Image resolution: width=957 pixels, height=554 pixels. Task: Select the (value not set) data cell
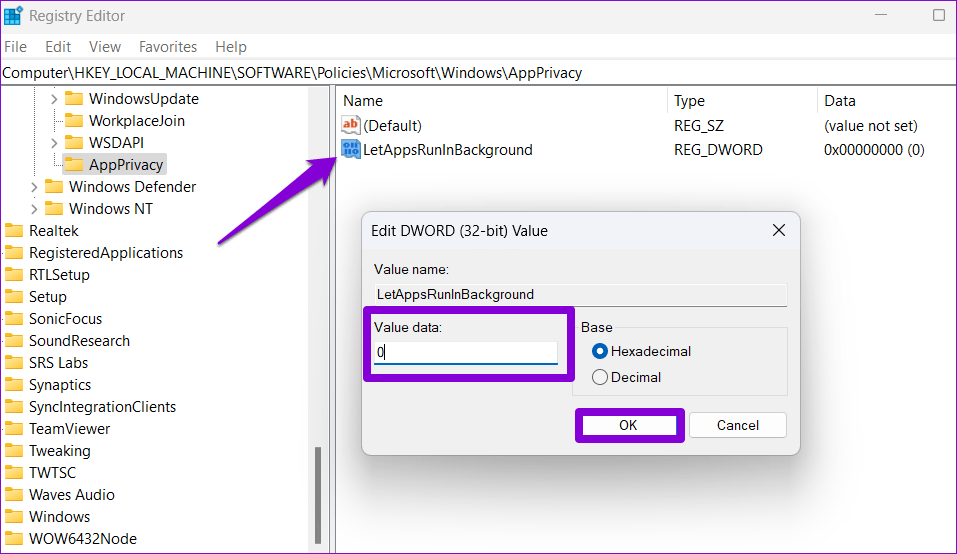point(870,126)
